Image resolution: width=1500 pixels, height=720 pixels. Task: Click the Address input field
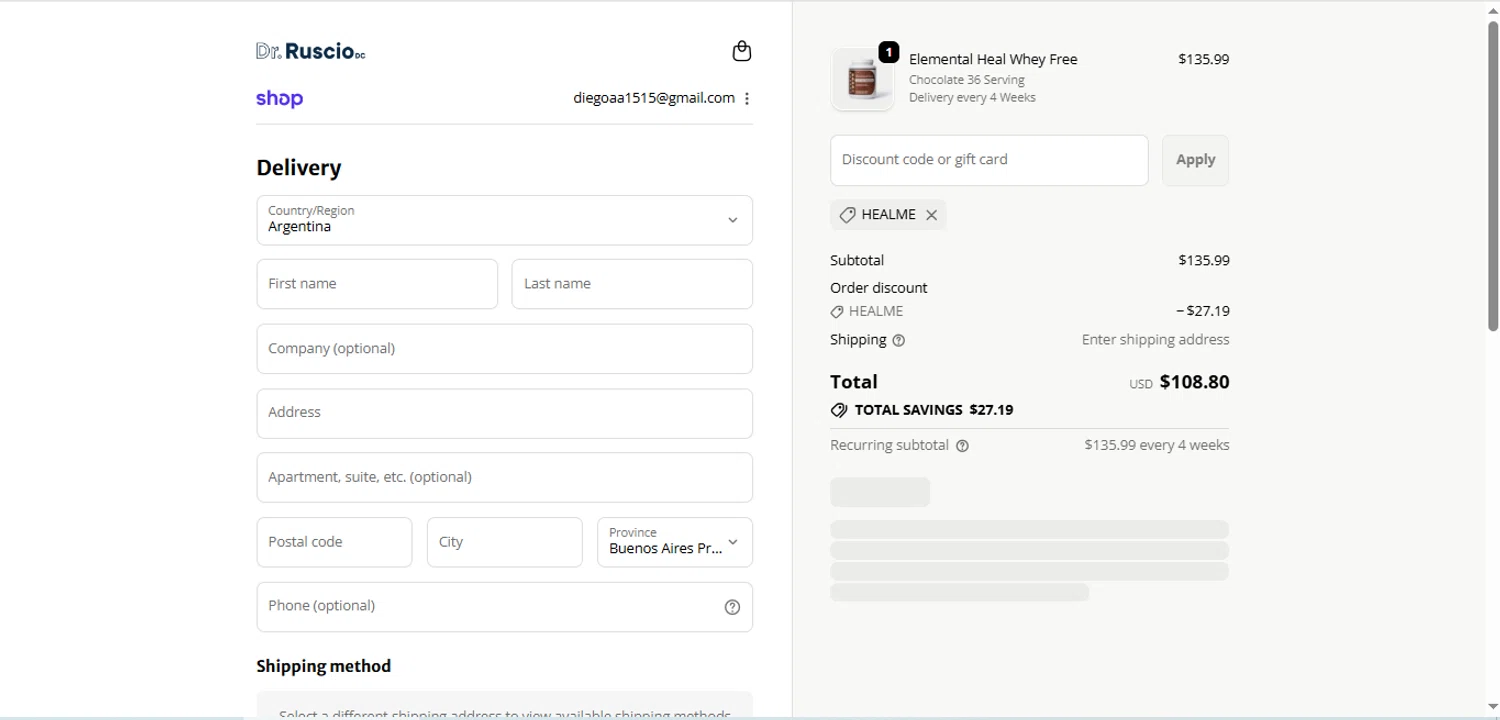(504, 413)
